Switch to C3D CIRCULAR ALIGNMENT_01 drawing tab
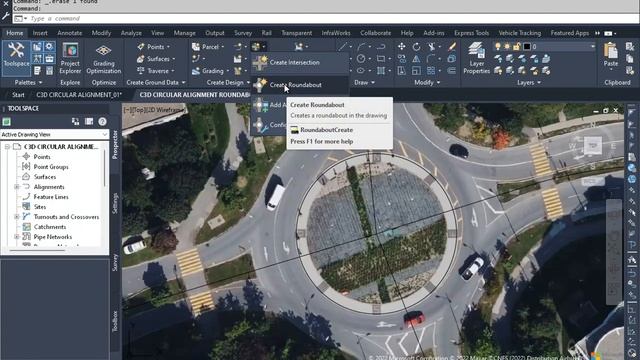Image resolution: width=640 pixels, height=360 pixels. pyautogui.click(x=79, y=95)
